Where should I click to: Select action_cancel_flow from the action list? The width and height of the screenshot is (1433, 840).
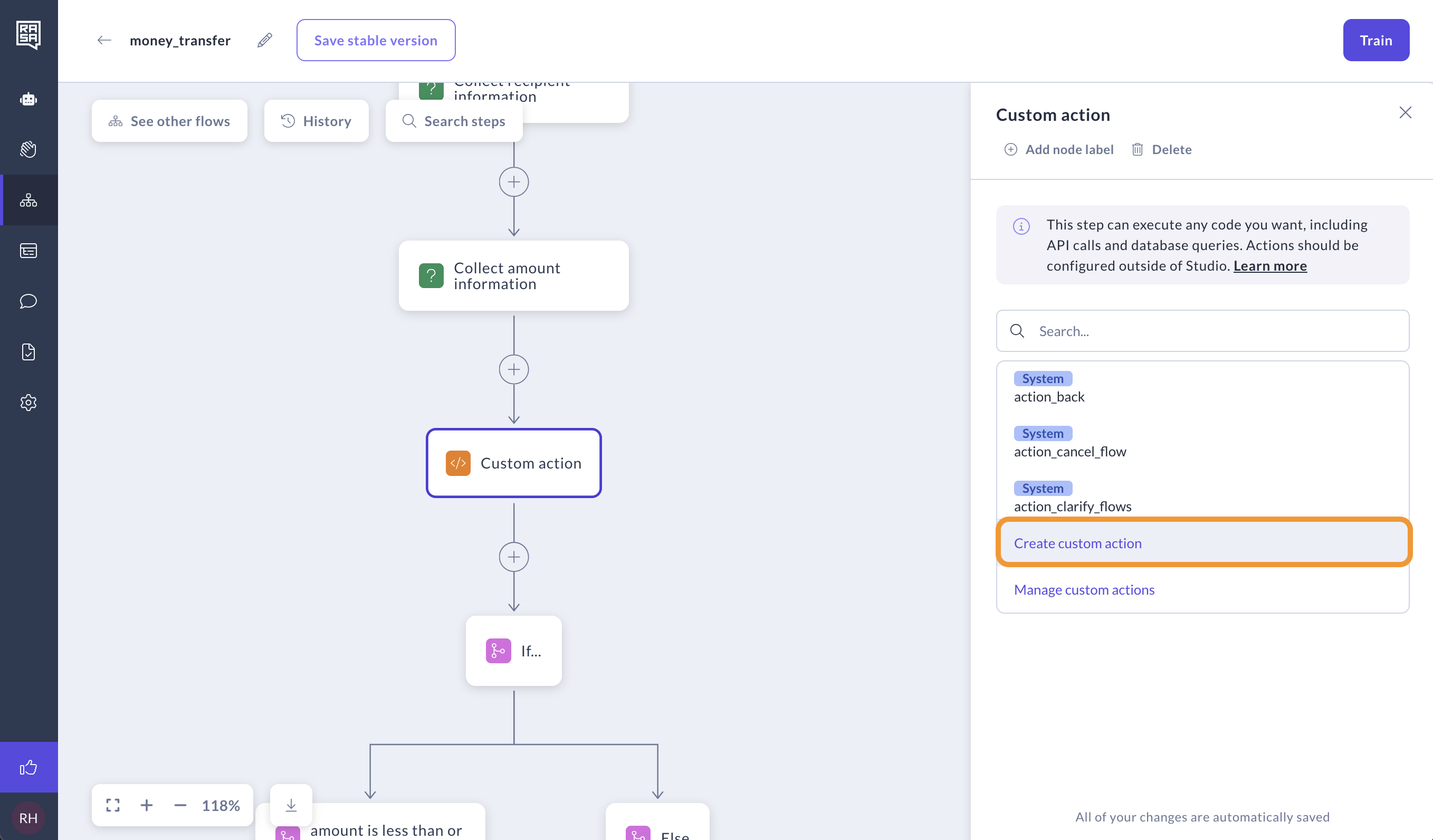(x=1069, y=452)
